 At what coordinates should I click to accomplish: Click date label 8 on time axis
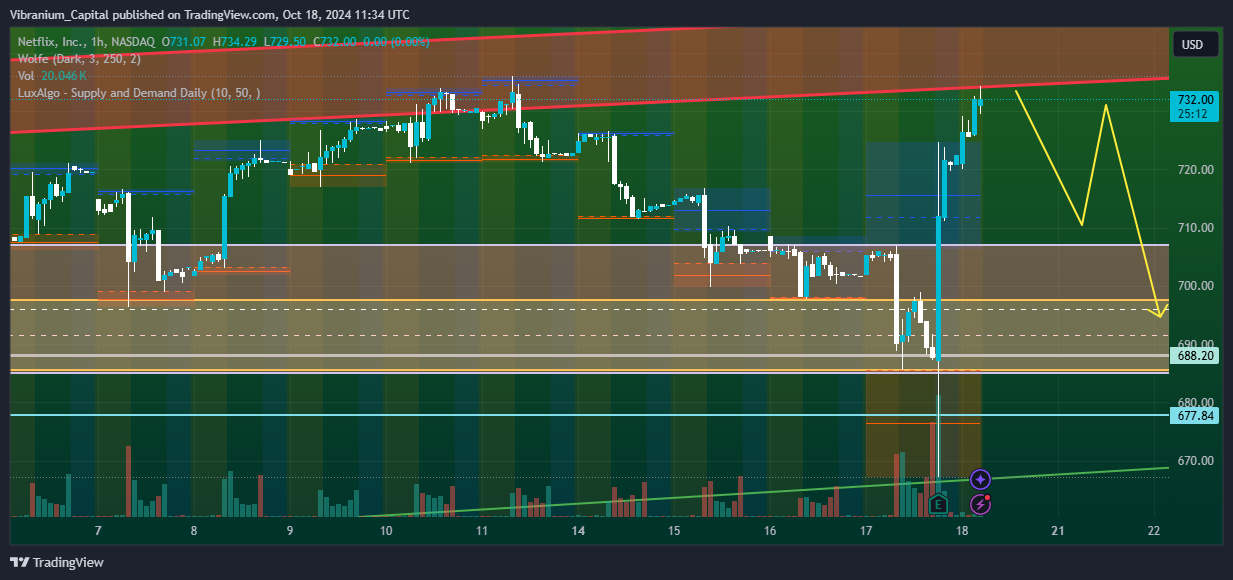[x=193, y=531]
